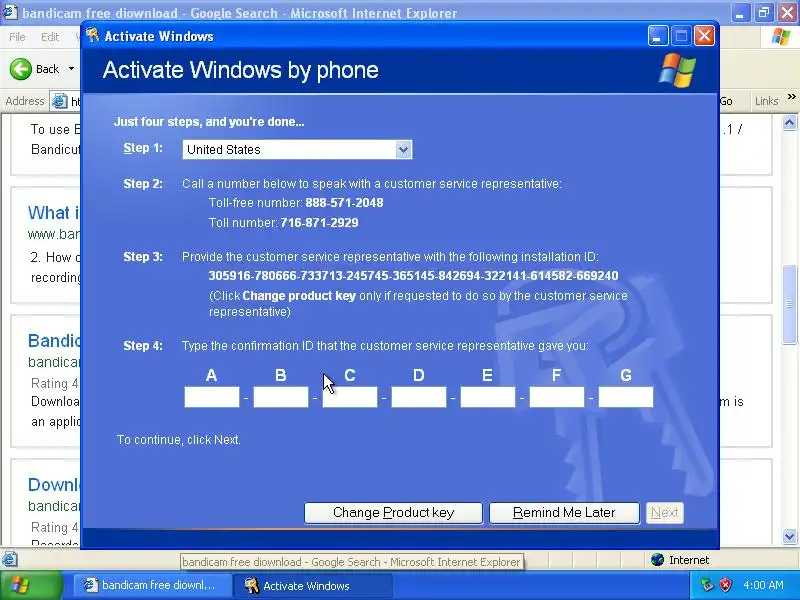Screen dimensions: 800x600
Task: Click the IE page icon in status bar
Action: (9, 560)
